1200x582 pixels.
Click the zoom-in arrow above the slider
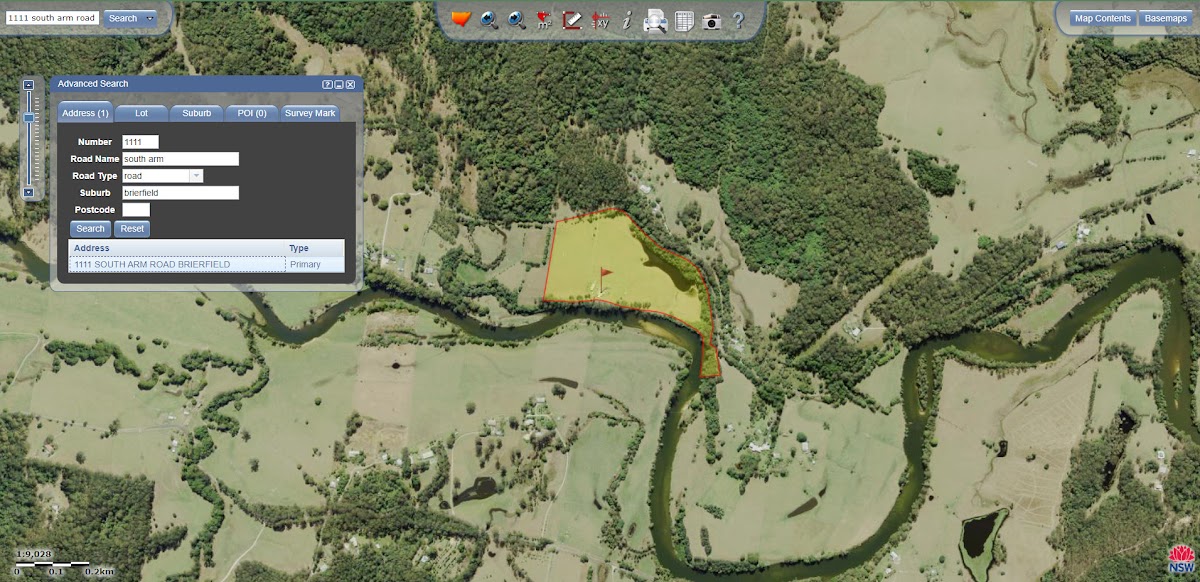click(x=28, y=86)
